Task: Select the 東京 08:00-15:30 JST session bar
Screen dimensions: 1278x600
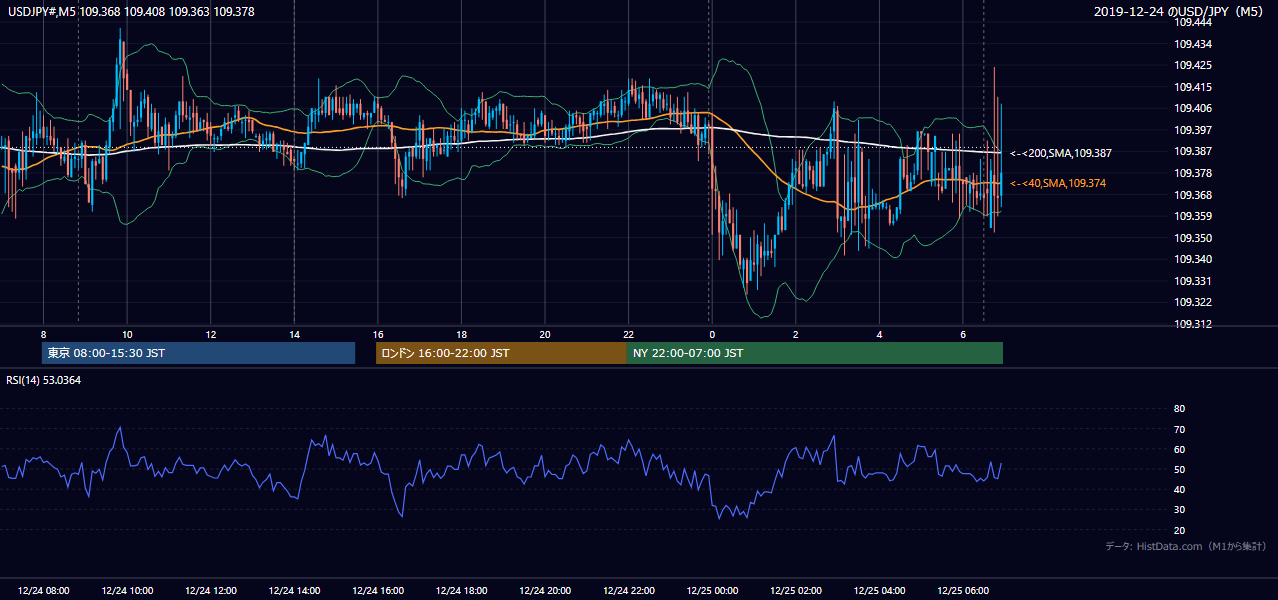Action: pos(198,353)
